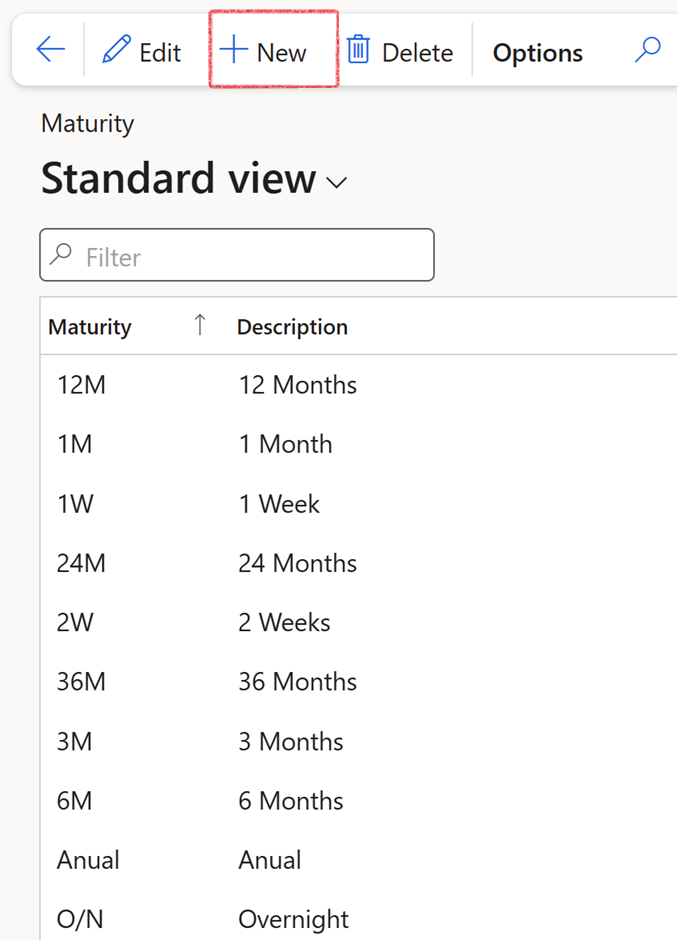Click the magnifier icon inside Filter box
Viewport: 677px width, 940px height.
click(61, 254)
